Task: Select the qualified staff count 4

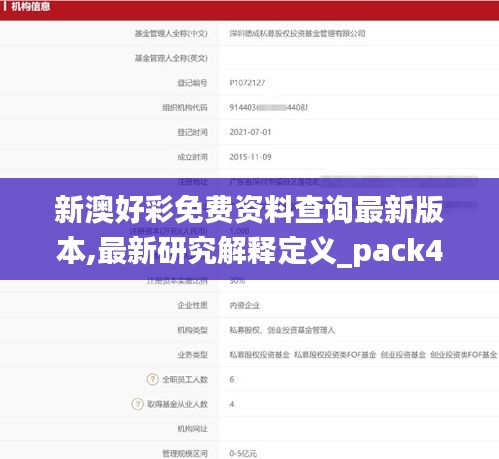Action: click(232, 404)
